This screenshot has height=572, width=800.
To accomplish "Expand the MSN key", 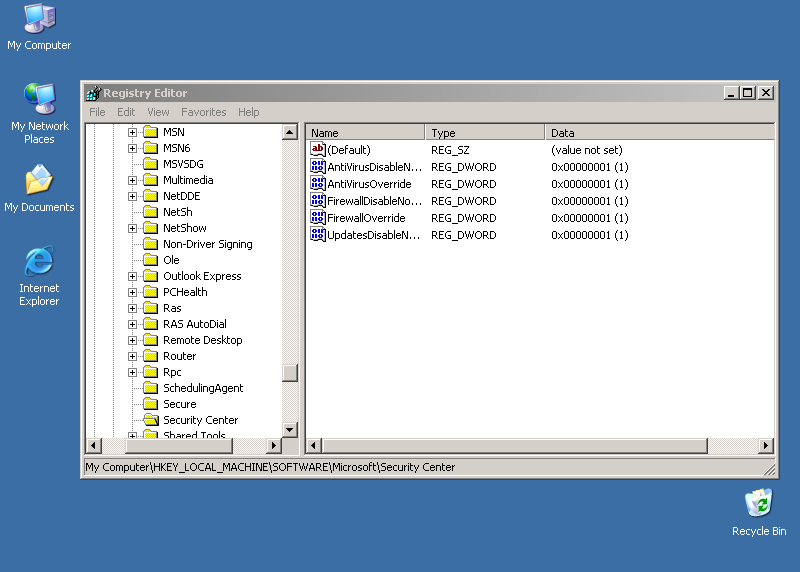I will [132, 132].
